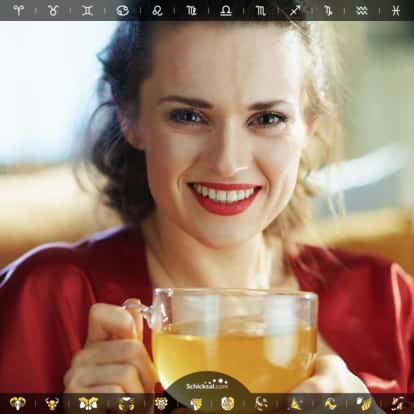Select the Taurus glyph in top bar

(53, 10)
